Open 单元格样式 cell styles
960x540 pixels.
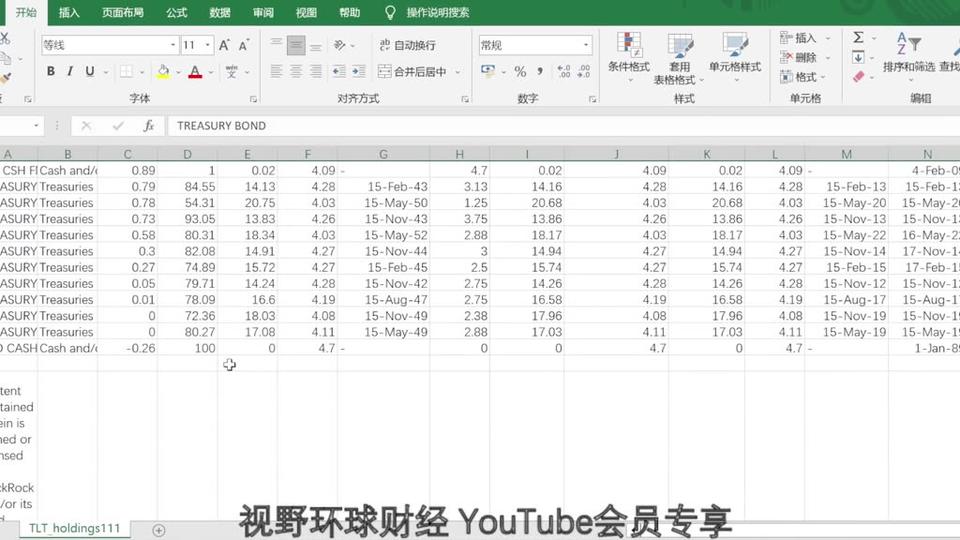[735, 57]
